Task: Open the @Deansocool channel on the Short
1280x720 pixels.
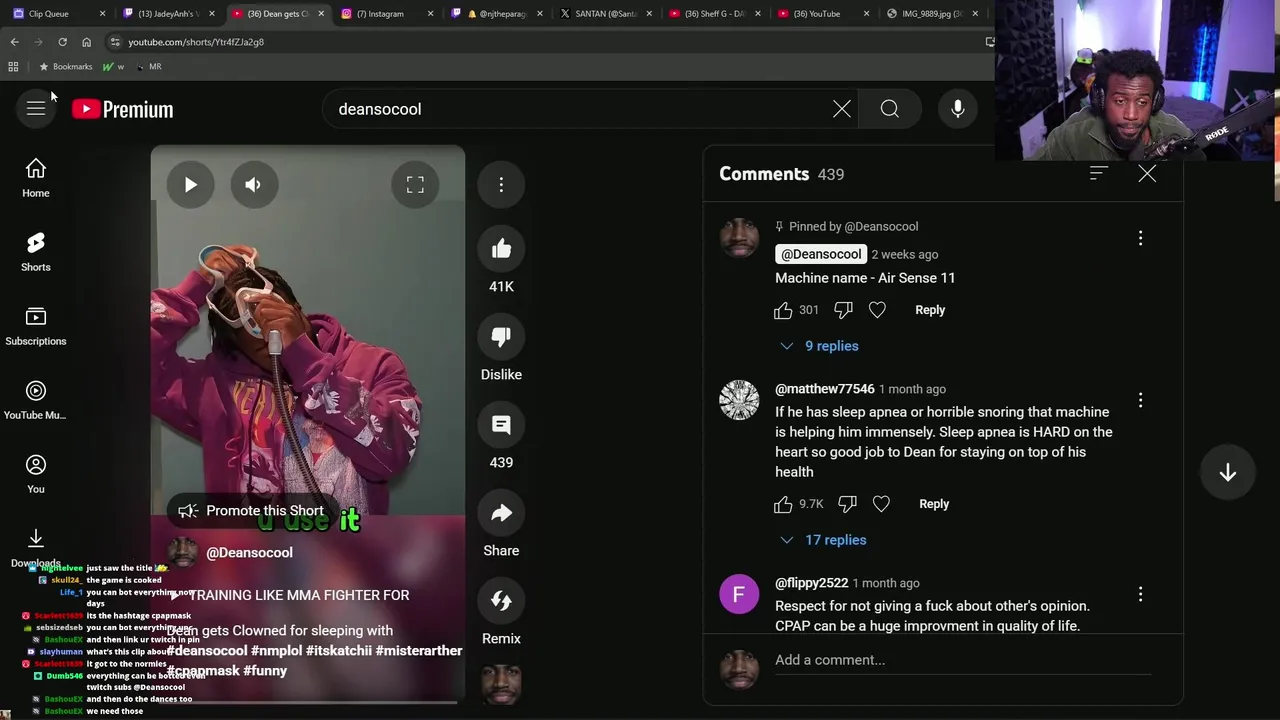Action: pyautogui.click(x=249, y=552)
